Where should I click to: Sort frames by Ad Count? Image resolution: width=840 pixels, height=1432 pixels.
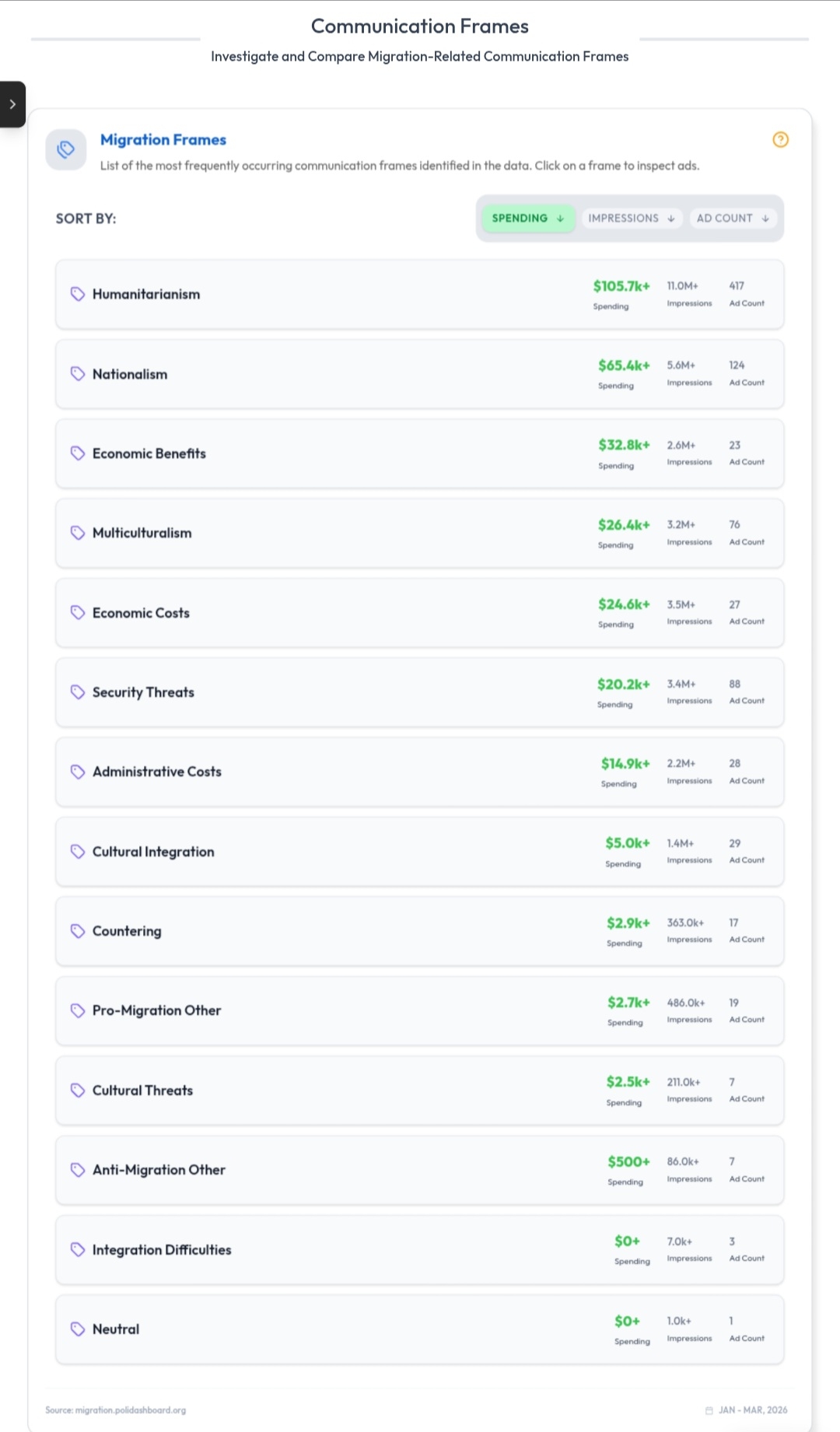tap(732, 219)
